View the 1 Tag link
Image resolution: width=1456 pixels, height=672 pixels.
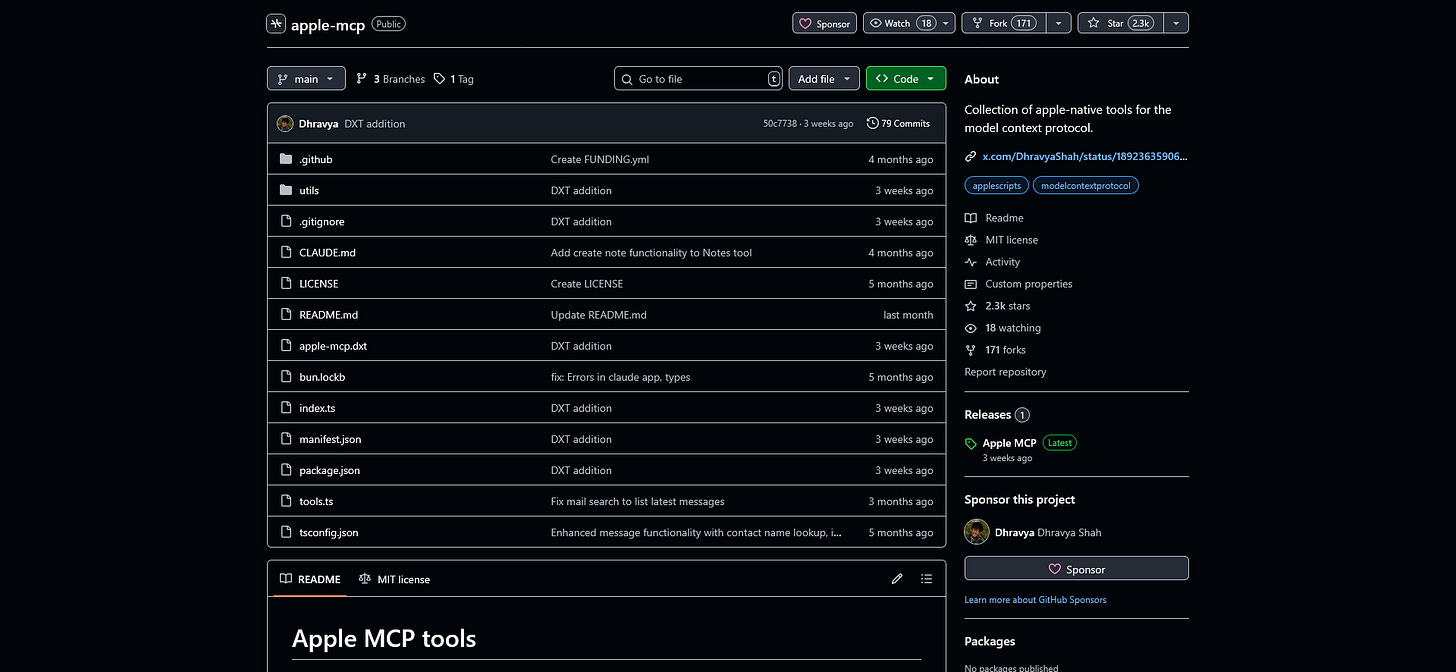tap(454, 79)
